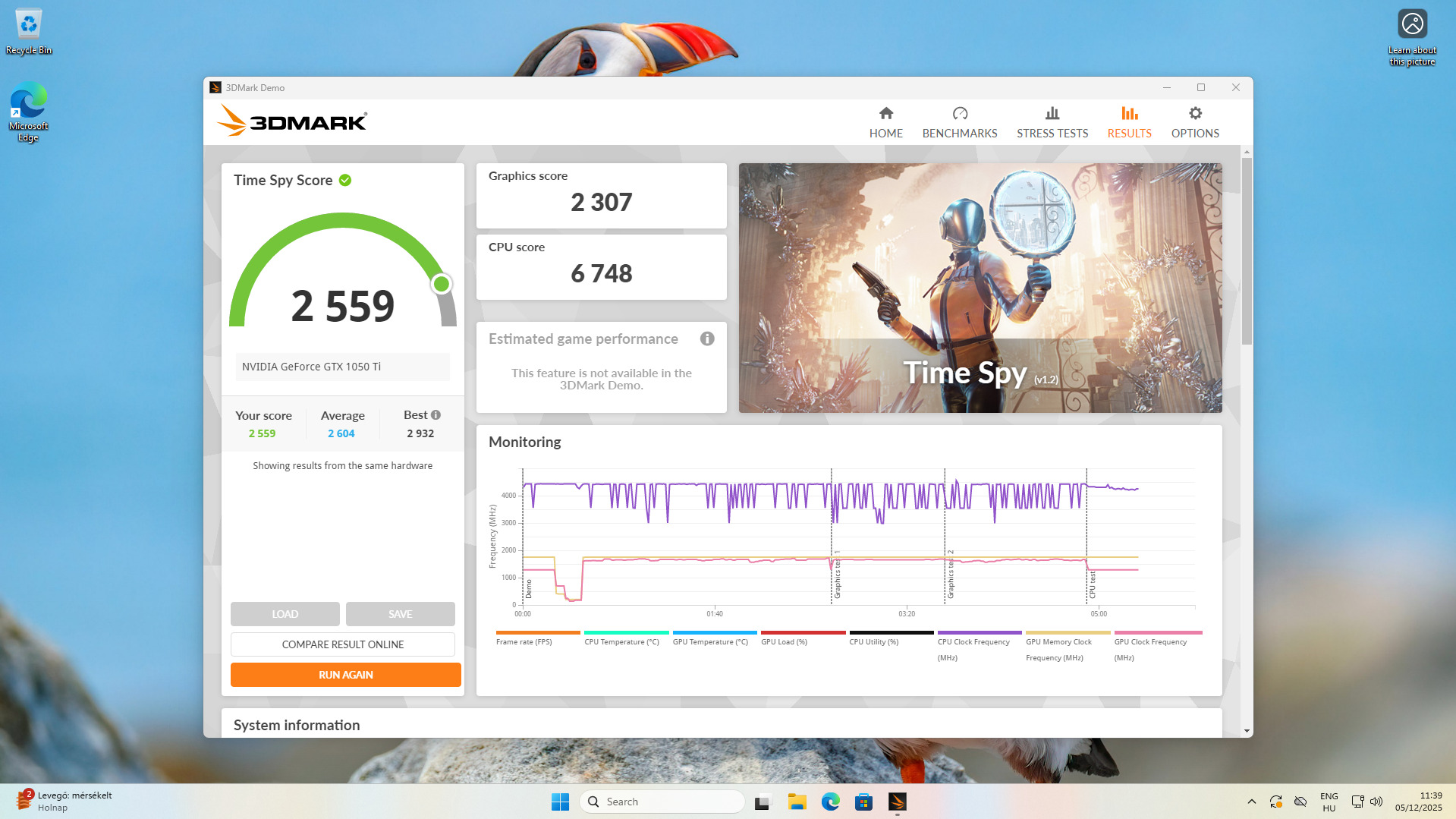Click the crossed-out cloud tray icon
This screenshot has width=1456, height=819.
[1300, 802]
